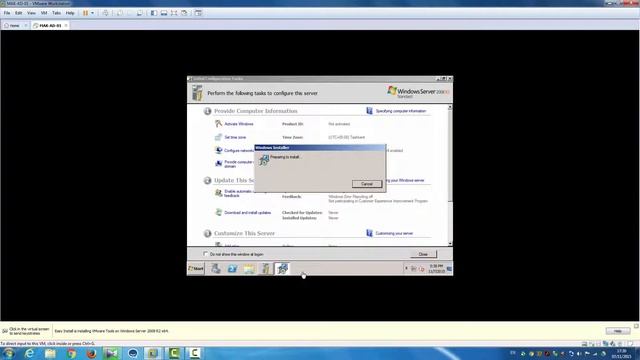Viewport: 640px width, 360px height.
Task: Click the Activate Windows key icon
Action: point(218,123)
